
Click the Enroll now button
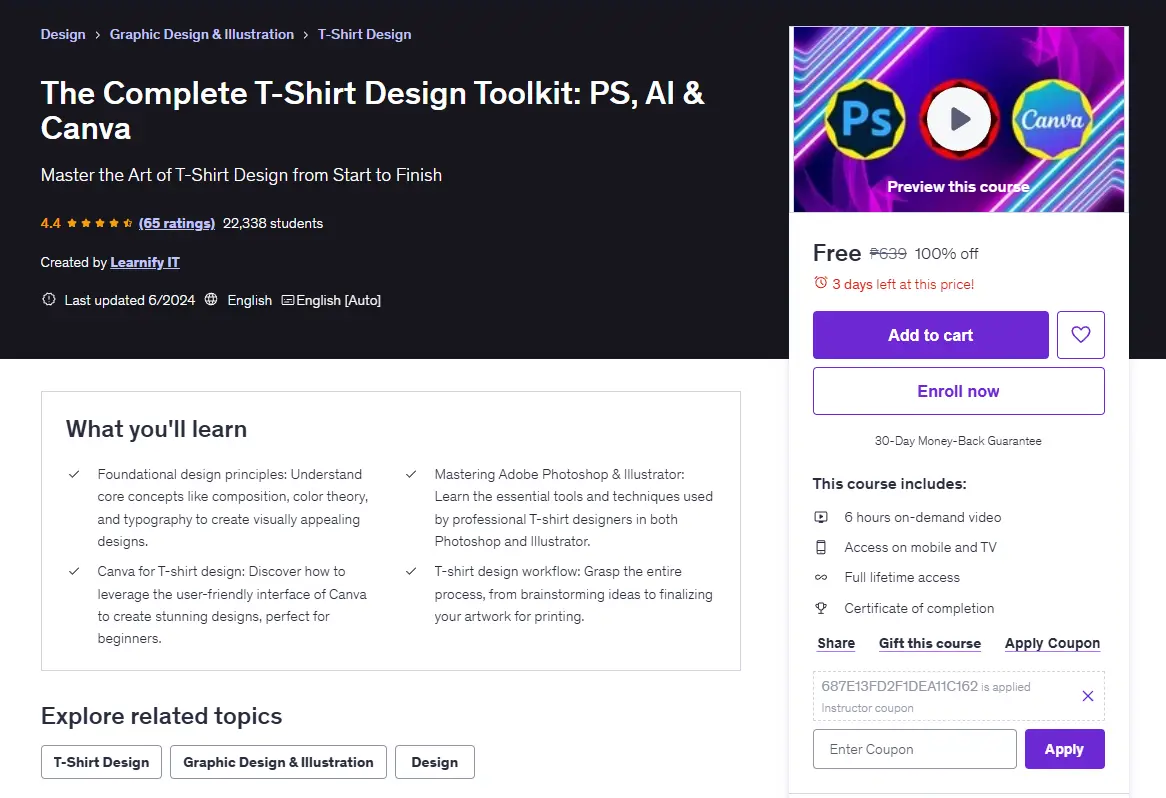pos(959,391)
